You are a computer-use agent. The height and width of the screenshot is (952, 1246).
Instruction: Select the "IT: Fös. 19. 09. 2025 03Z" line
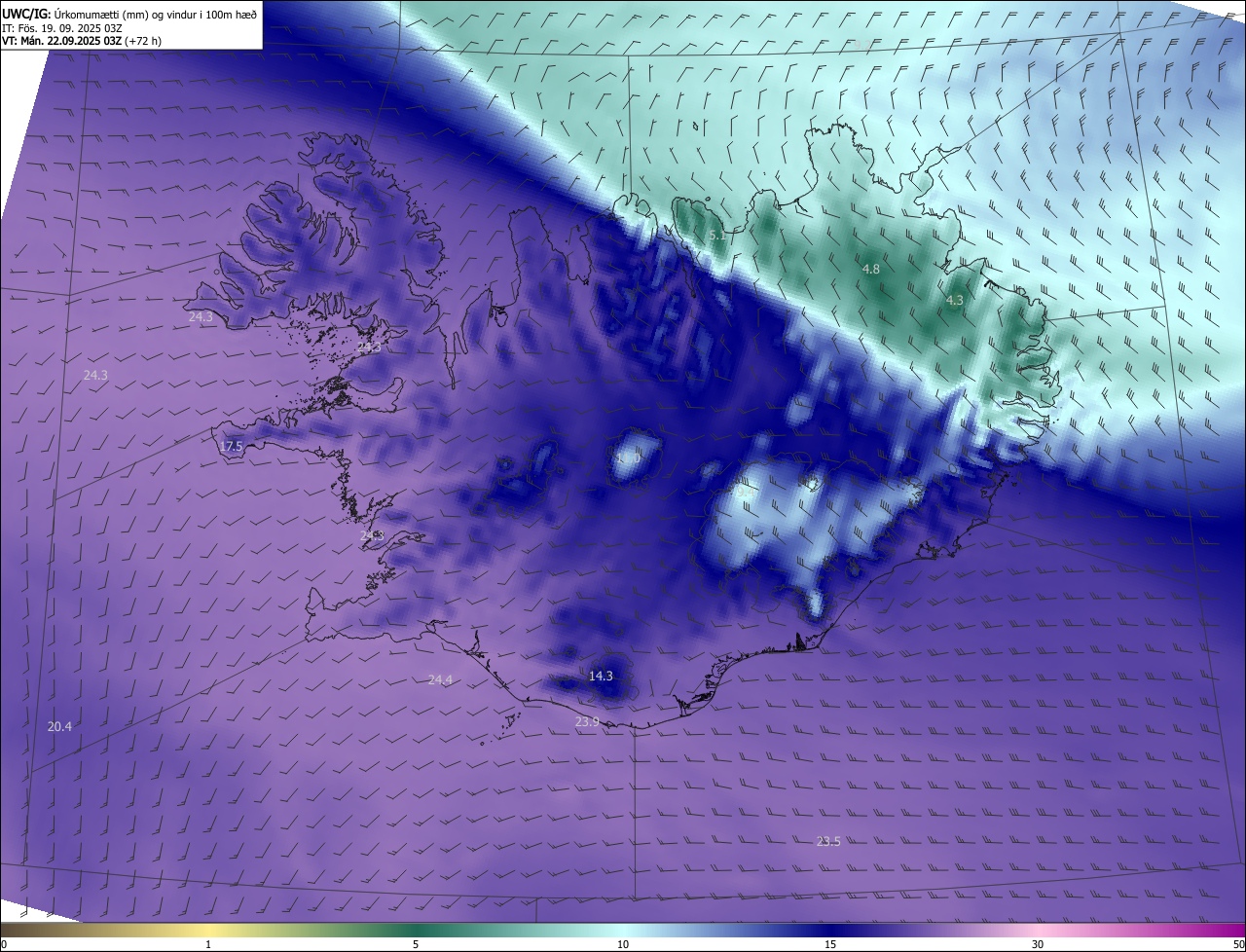click(x=61, y=27)
